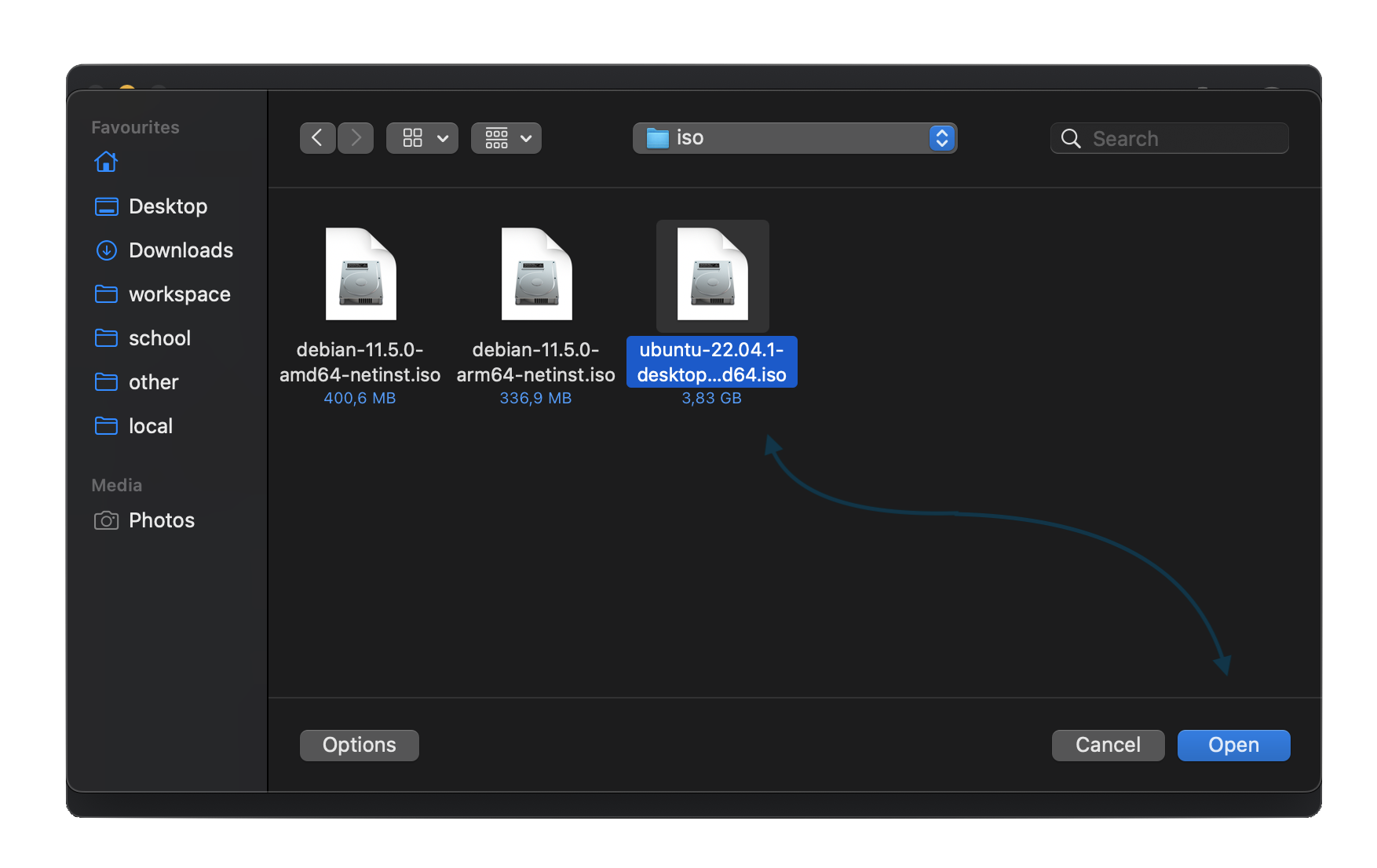This screenshot has width=1377, height=868.
Task: Switch to icon grid view
Action: [412, 138]
